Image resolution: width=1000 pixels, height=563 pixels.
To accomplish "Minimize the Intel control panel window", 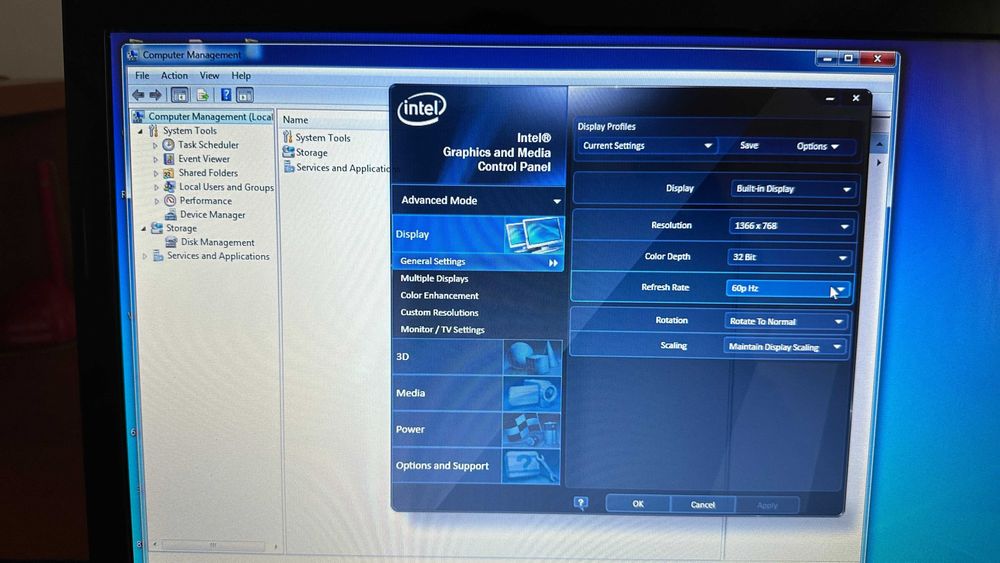I will [x=830, y=99].
